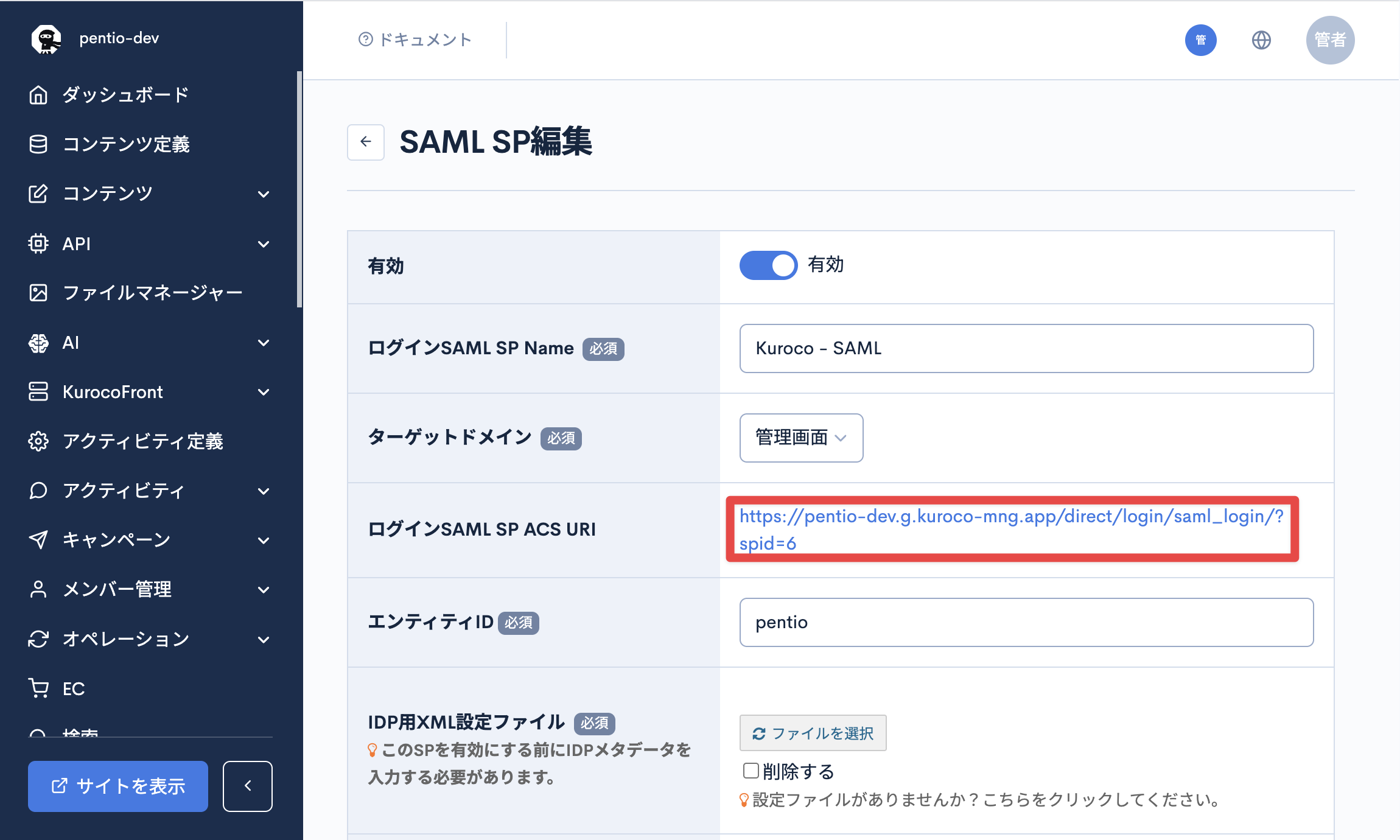This screenshot has width=1400, height=840.
Task: Expand the アクティビティ menu chevron
Action: click(x=264, y=491)
